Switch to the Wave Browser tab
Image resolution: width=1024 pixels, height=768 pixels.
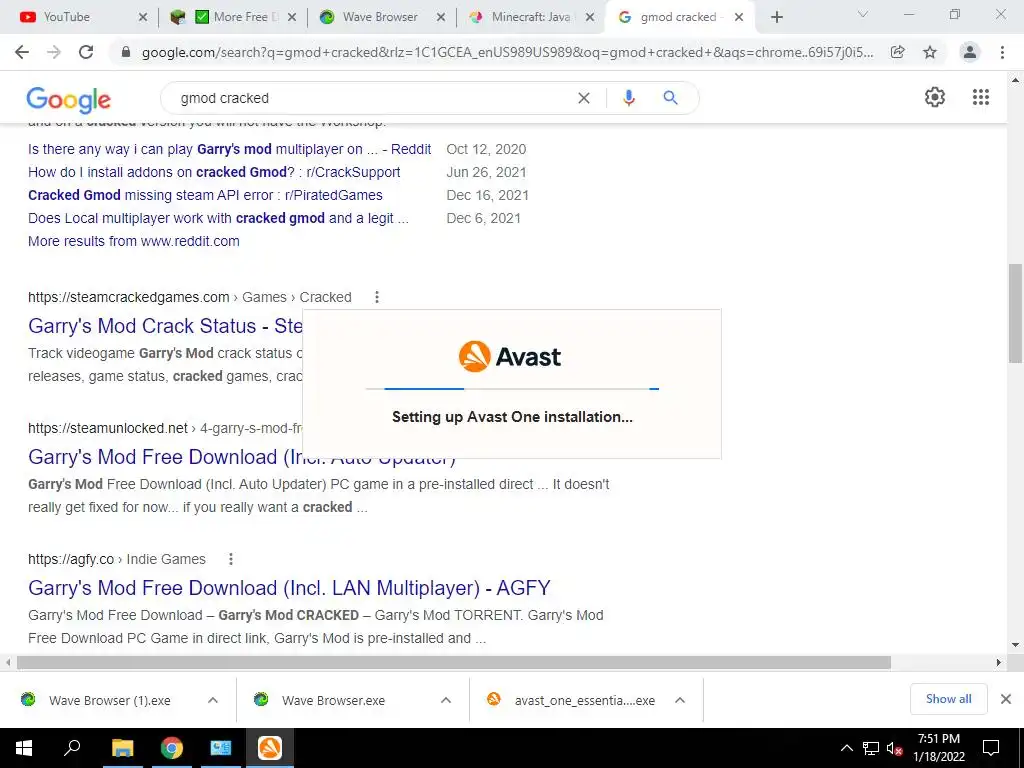(x=382, y=17)
